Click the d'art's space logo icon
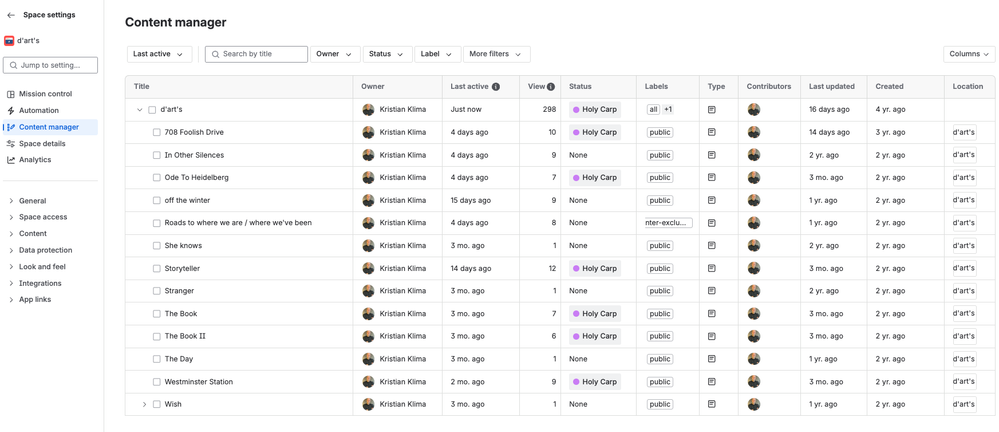 [x=10, y=41]
